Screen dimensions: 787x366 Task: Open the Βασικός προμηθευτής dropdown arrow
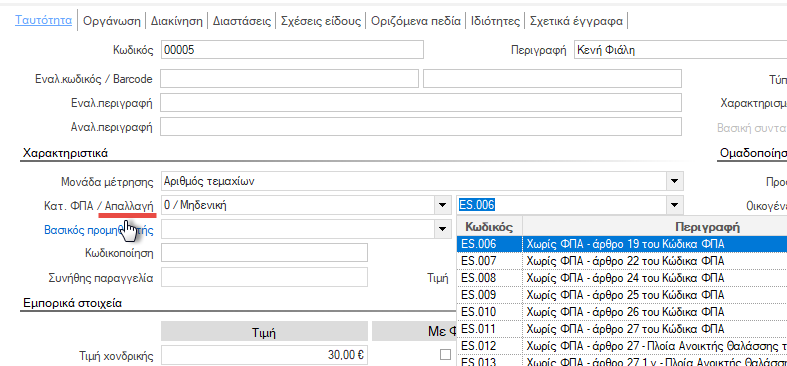(x=442, y=229)
